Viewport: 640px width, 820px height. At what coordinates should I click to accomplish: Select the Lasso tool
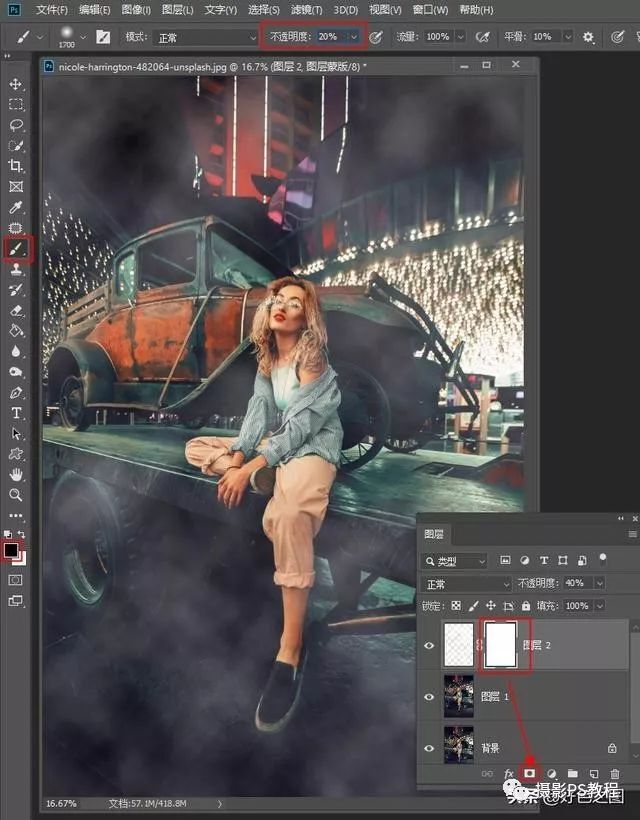pos(16,125)
